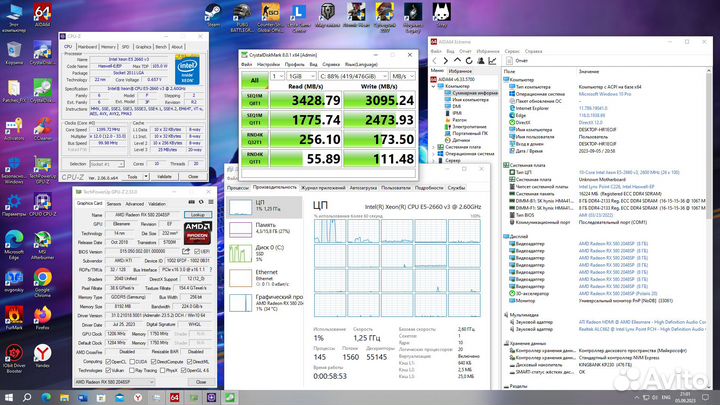This screenshot has height=405, width=720.
Task: Toggle the OpenGL 4.6 checkbox in GPU-Z
Action: [184, 370]
